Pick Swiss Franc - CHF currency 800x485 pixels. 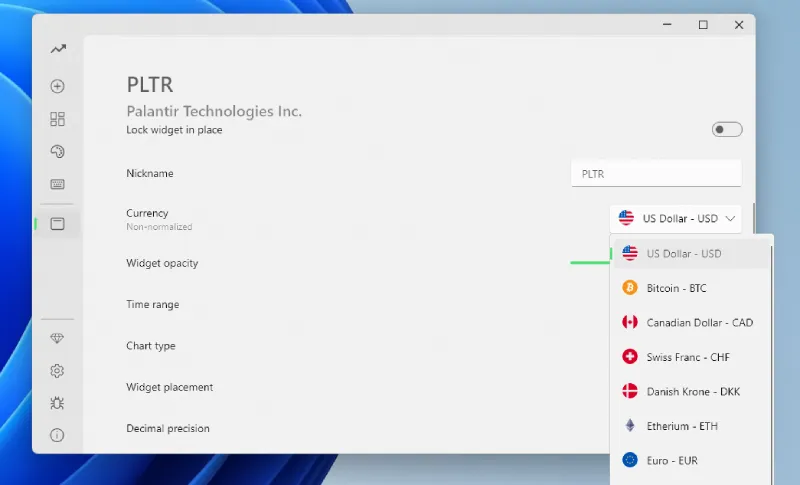[x=690, y=357]
